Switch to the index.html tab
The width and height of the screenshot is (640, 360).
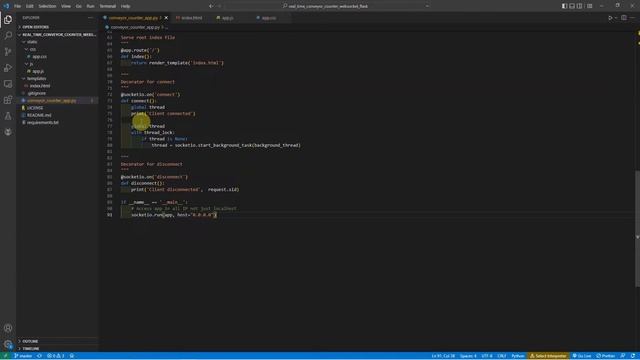click(189, 18)
